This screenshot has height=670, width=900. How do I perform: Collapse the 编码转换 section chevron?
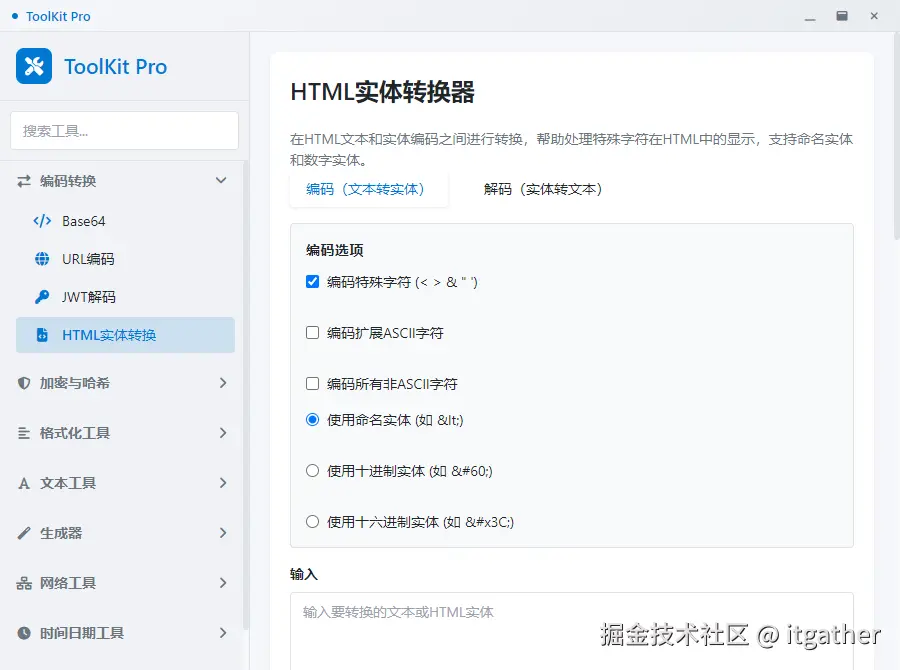coord(221,180)
